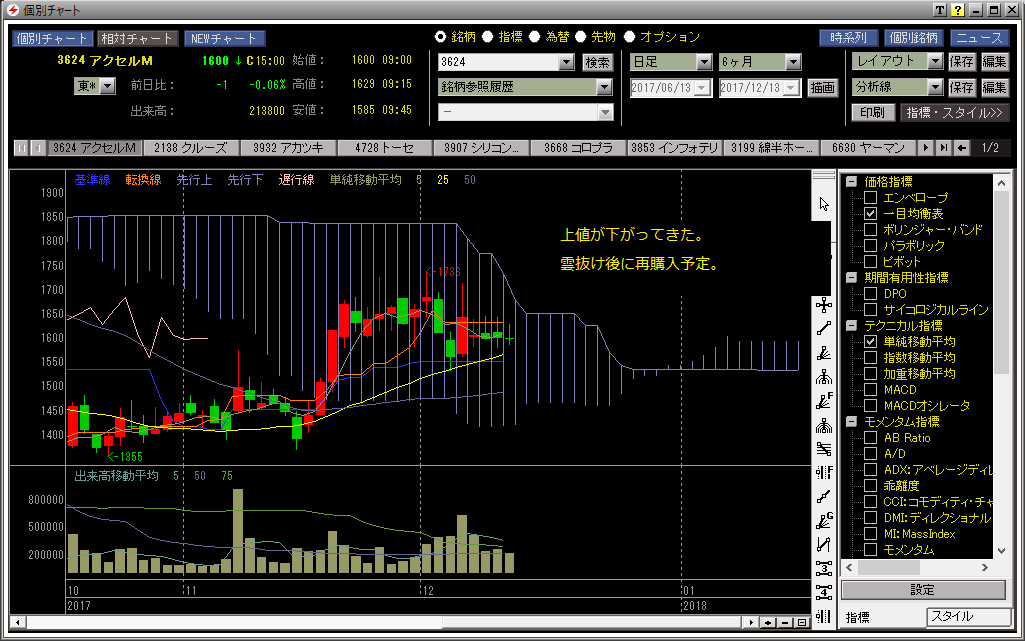
Task: Select the Fibonacci fan tool marked F
Action: [x=824, y=401]
